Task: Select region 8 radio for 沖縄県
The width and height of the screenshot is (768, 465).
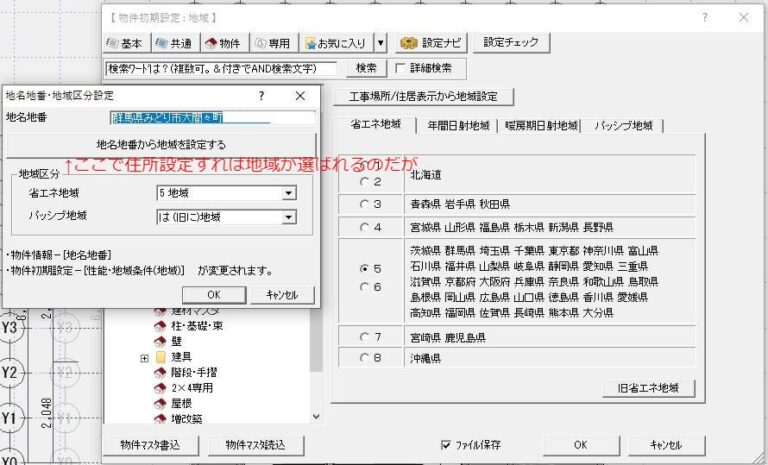Action: point(364,358)
